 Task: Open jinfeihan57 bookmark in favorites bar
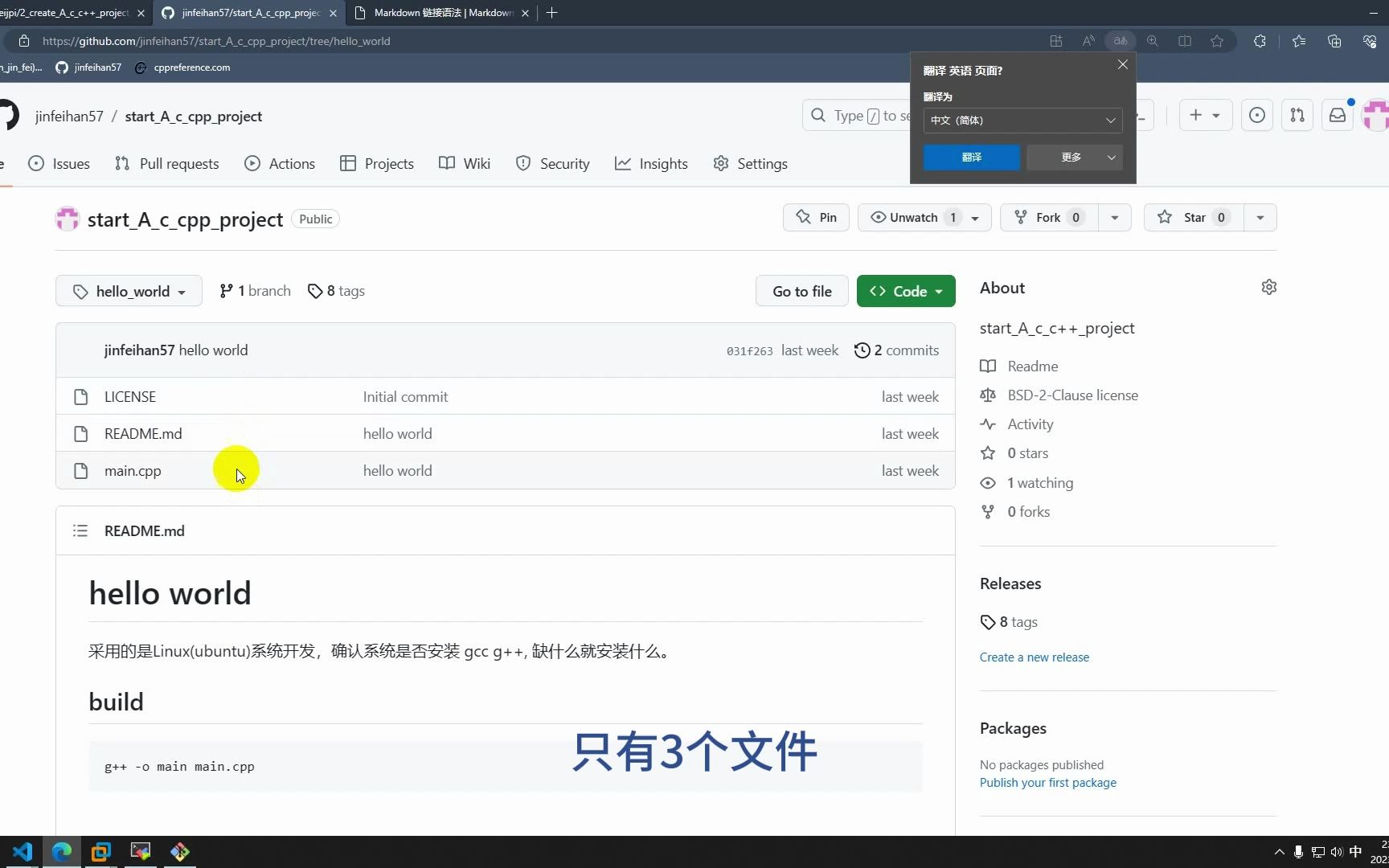(88, 68)
